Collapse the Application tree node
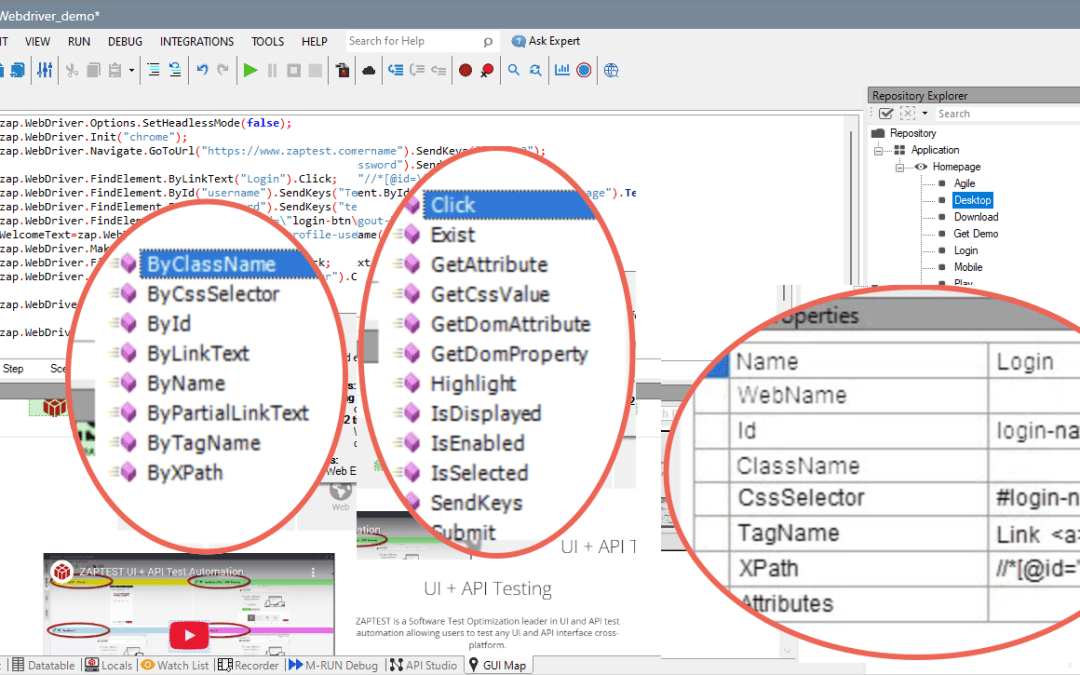 tap(878, 150)
